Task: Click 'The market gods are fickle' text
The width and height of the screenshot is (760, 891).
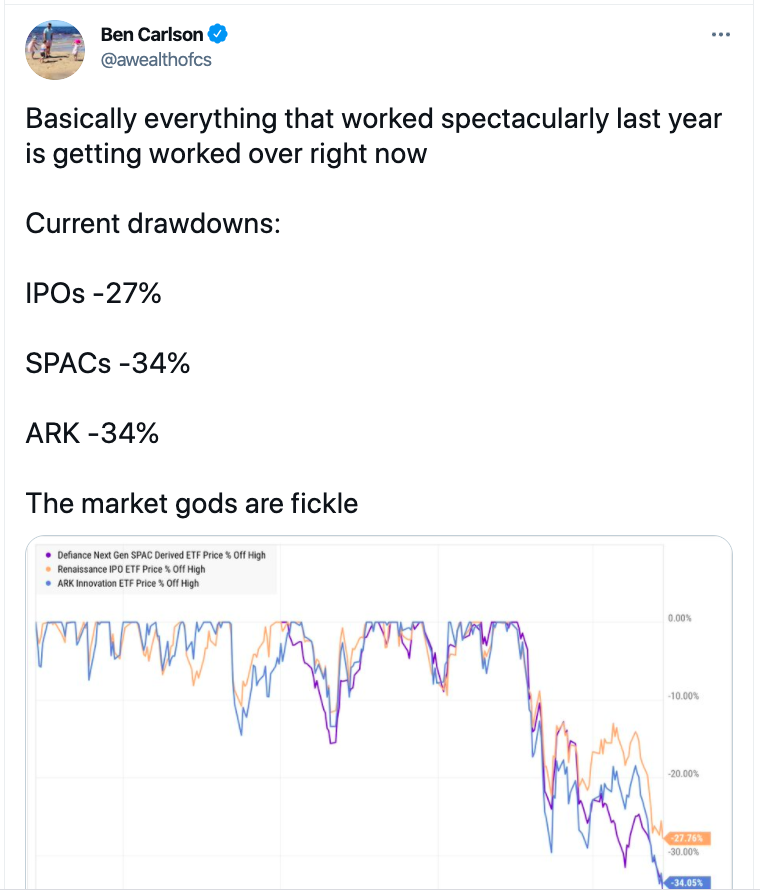Action: [192, 502]
